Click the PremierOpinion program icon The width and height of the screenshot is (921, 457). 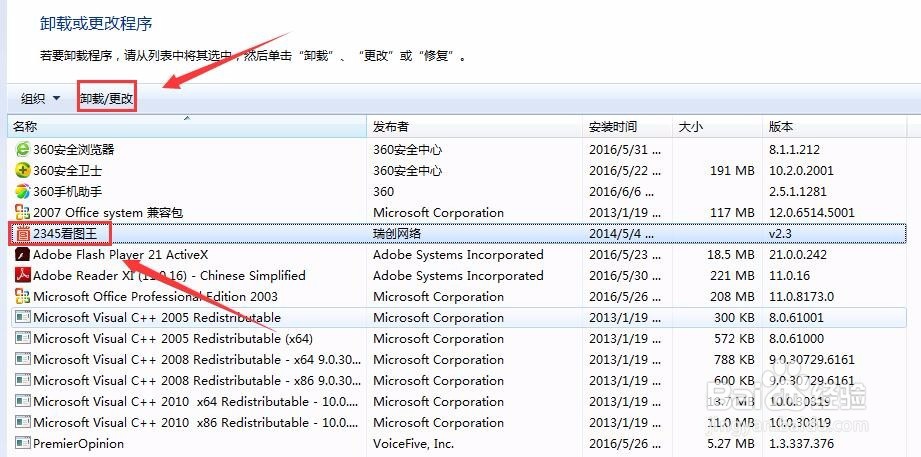click(x=22, y=443)
